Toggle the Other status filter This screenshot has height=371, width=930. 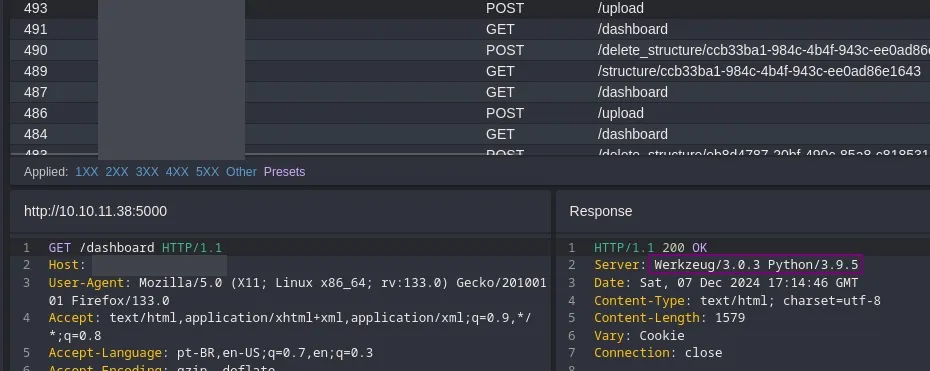pos(241,172)
